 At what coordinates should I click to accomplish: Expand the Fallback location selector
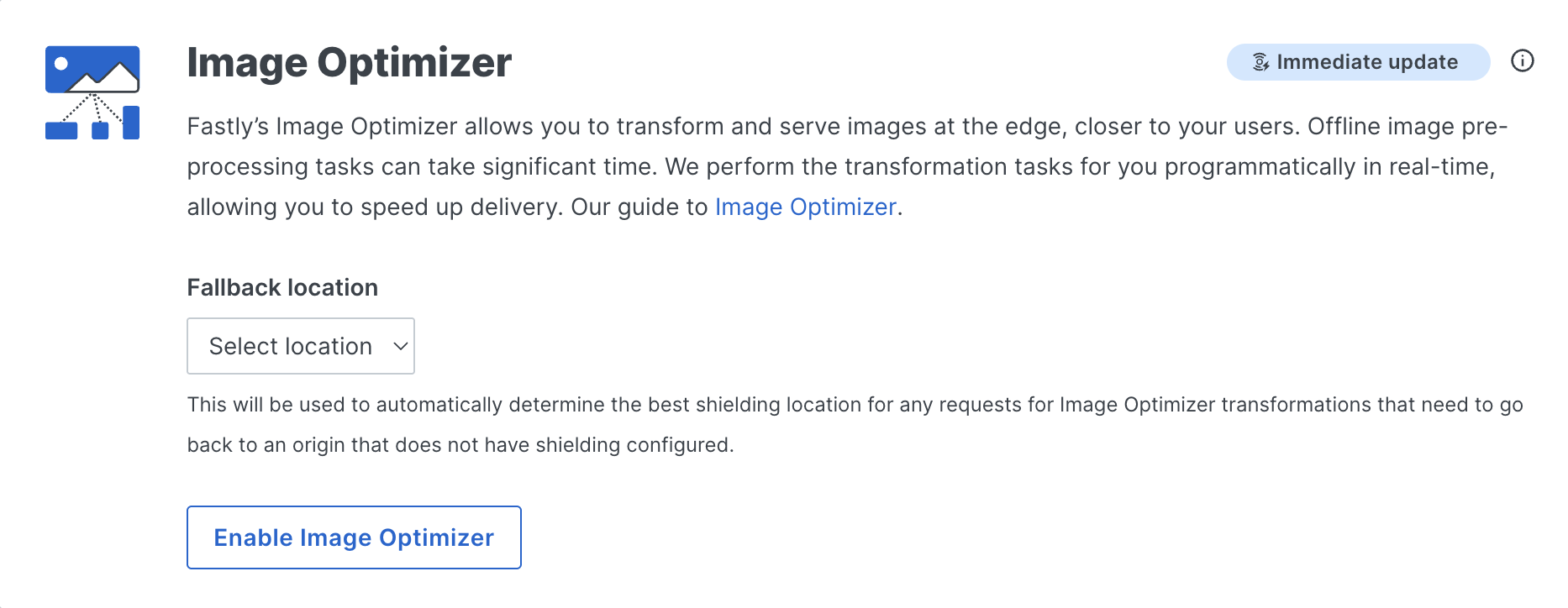pos(300,345)
